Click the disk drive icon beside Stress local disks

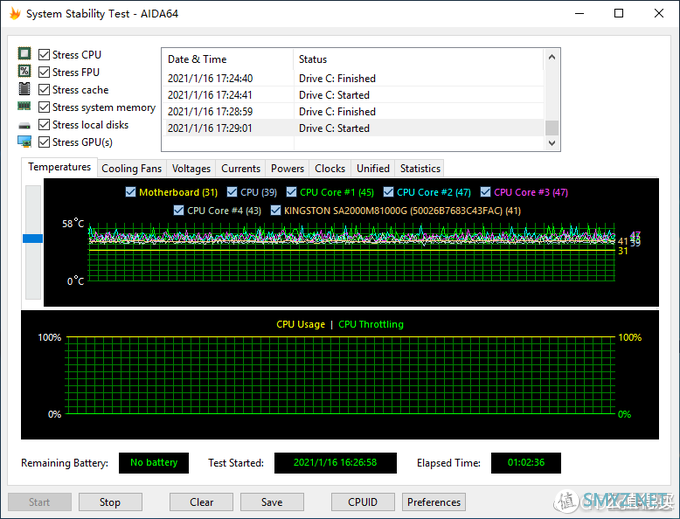click(x=24, y=126)
